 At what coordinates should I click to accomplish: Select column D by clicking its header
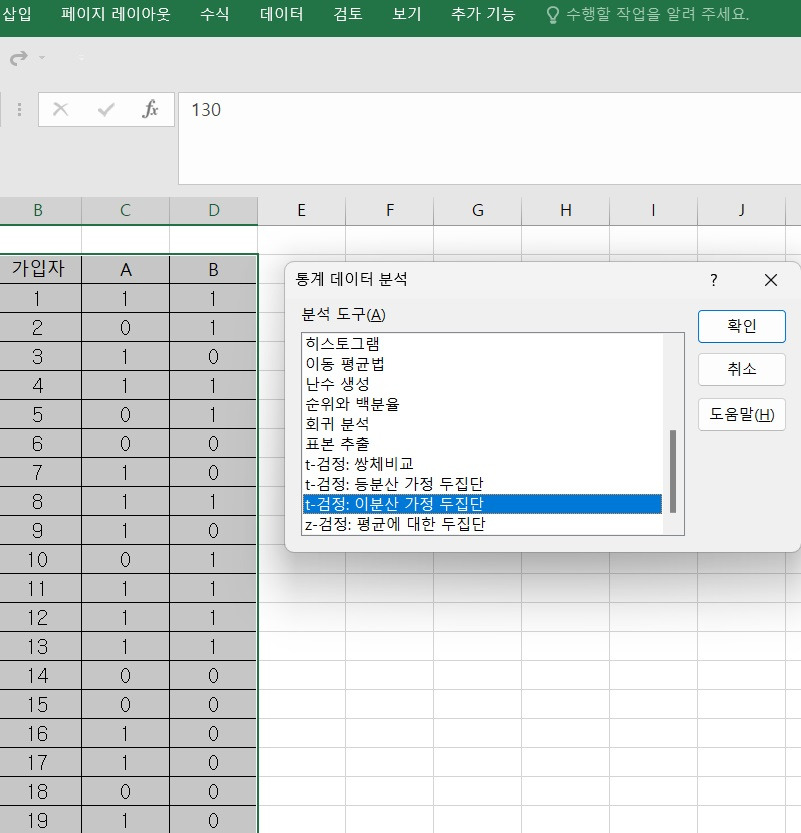[213, 210]
